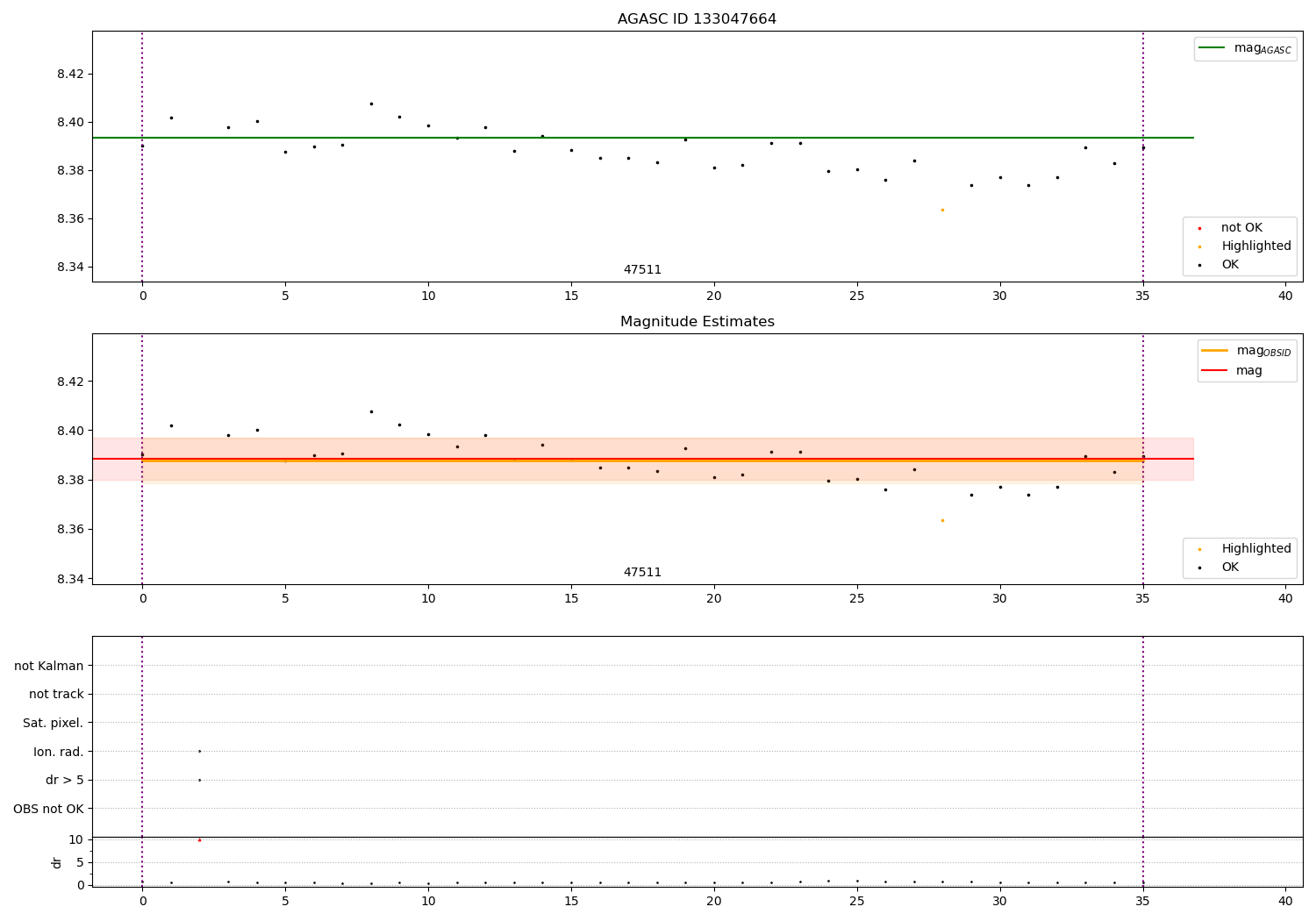Click the data point on the dr > 5 row
Screen dimensions: 1316x921
coord(199,780)
